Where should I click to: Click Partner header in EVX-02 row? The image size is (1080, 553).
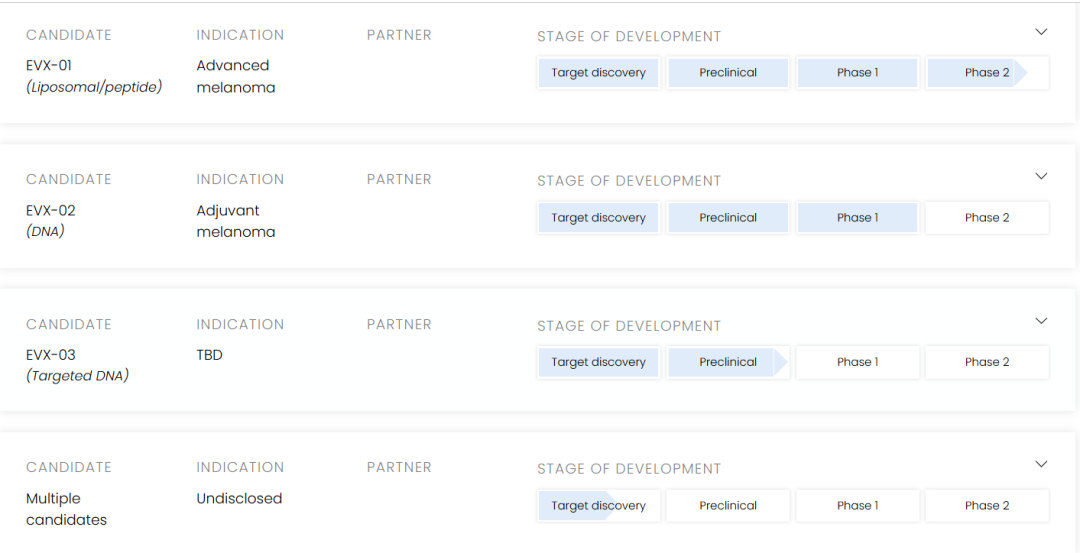(399, 179)
